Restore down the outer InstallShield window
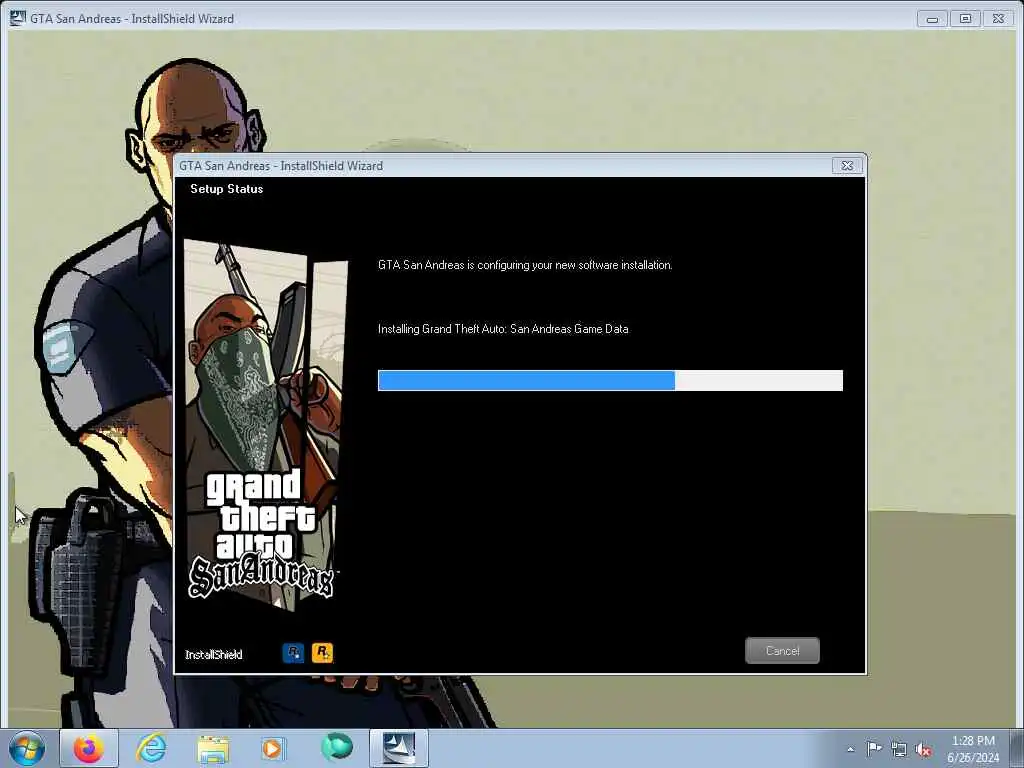Viewport: 1024px width, 768px height. click(965, 19)
